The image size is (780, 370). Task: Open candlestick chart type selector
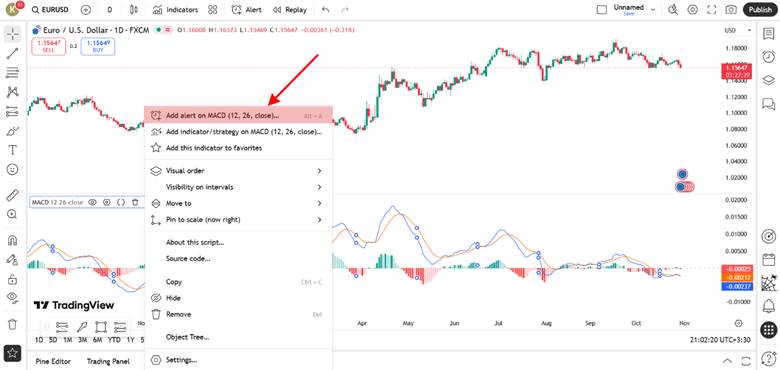tap(133, 9)
